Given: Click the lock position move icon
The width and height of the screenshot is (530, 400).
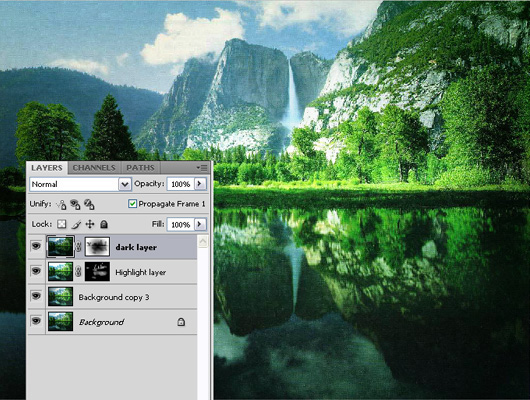Looking at the screenshot, I should [x=90, y=224].
